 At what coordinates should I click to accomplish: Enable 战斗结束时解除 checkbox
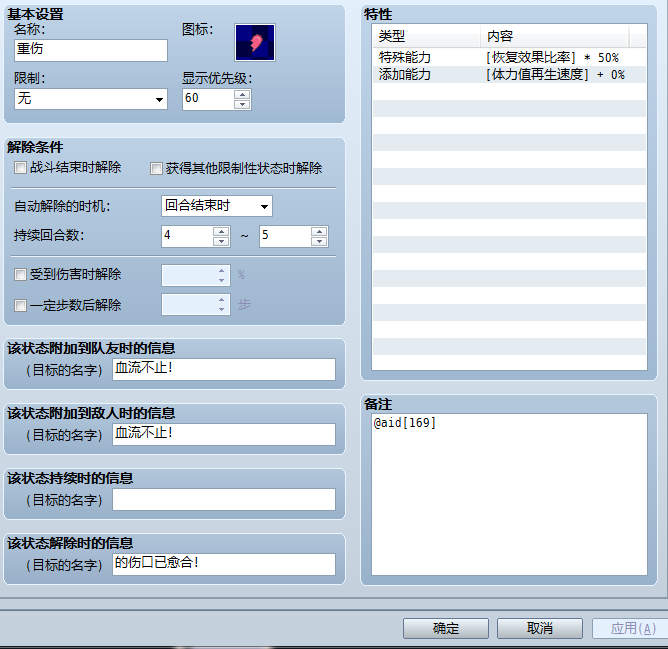pos(20,167)
